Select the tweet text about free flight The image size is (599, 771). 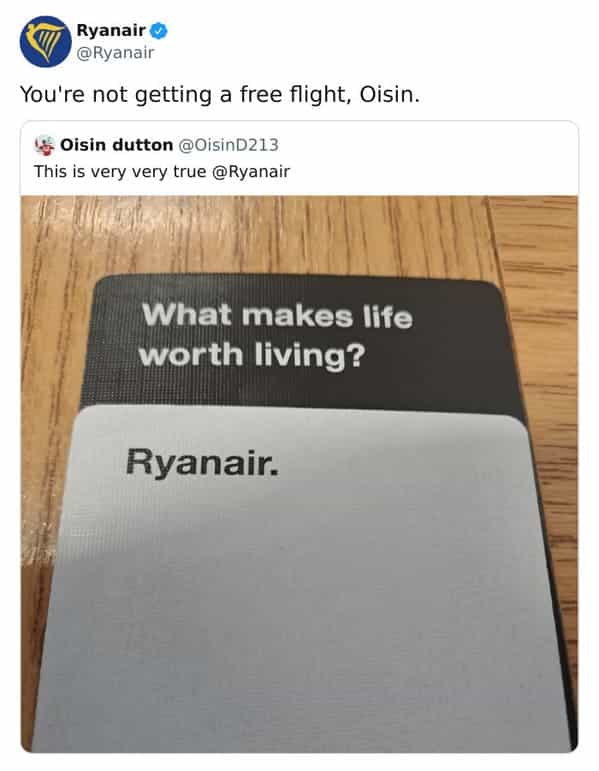(220, 94)
